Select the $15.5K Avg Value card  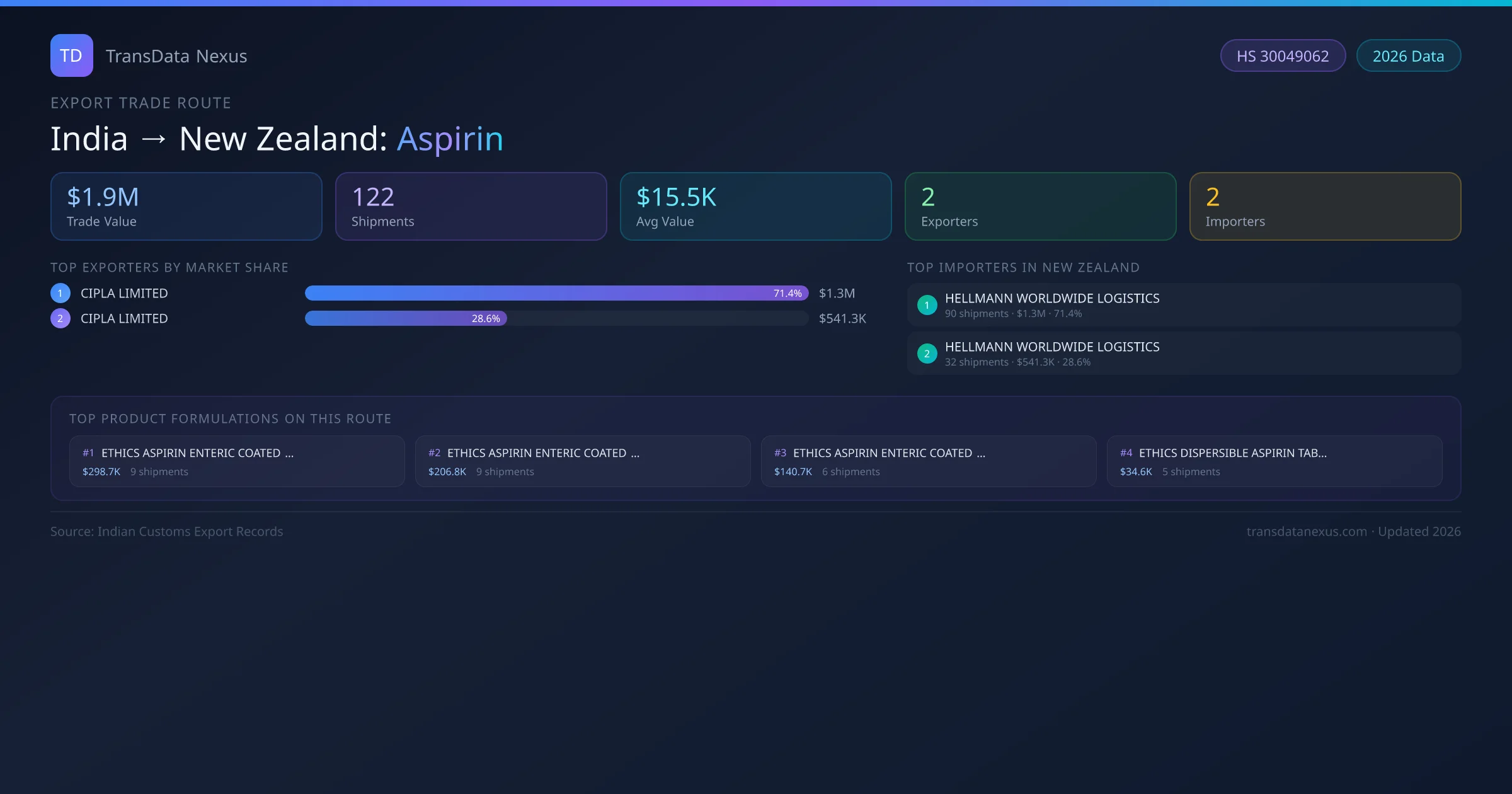pyautogui.click(x=755, y=206)
